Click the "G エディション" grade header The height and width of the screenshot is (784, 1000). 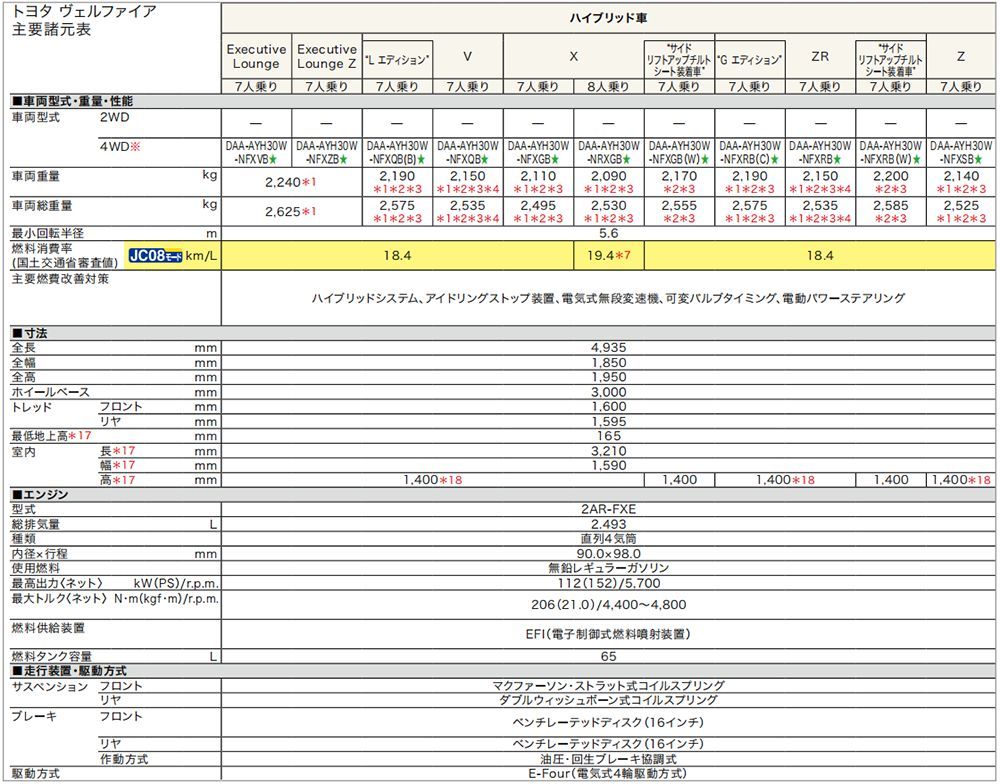[749, 60]
